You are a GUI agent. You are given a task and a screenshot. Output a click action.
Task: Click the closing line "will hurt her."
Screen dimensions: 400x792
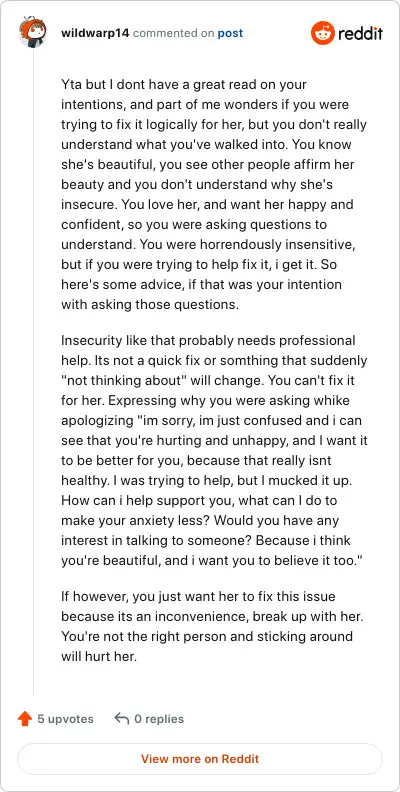pyautogui.click(x=99, y=658)
